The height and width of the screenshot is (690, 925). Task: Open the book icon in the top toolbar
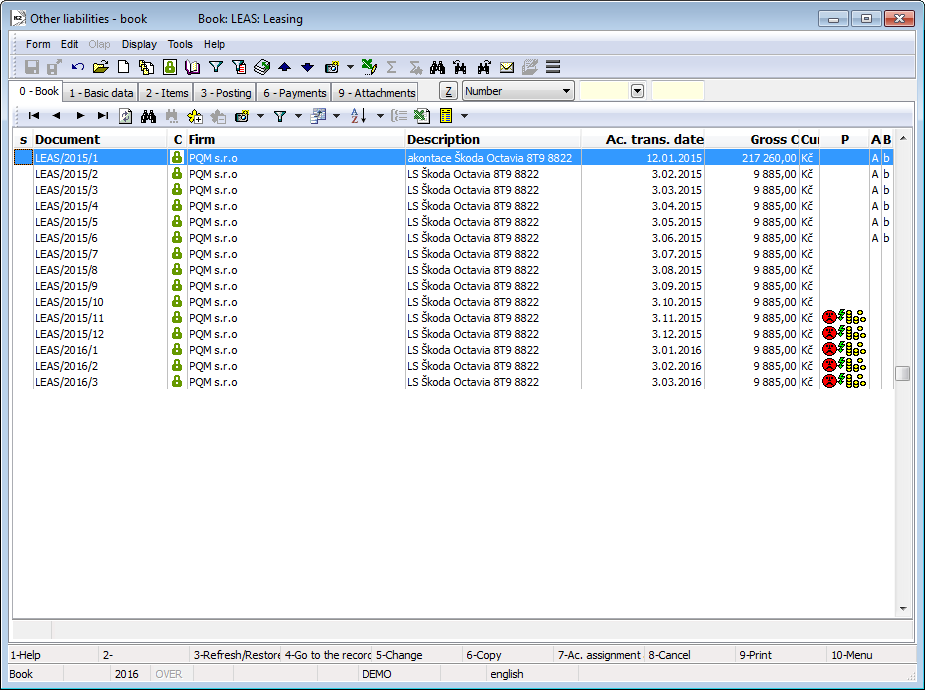(192, 67)
